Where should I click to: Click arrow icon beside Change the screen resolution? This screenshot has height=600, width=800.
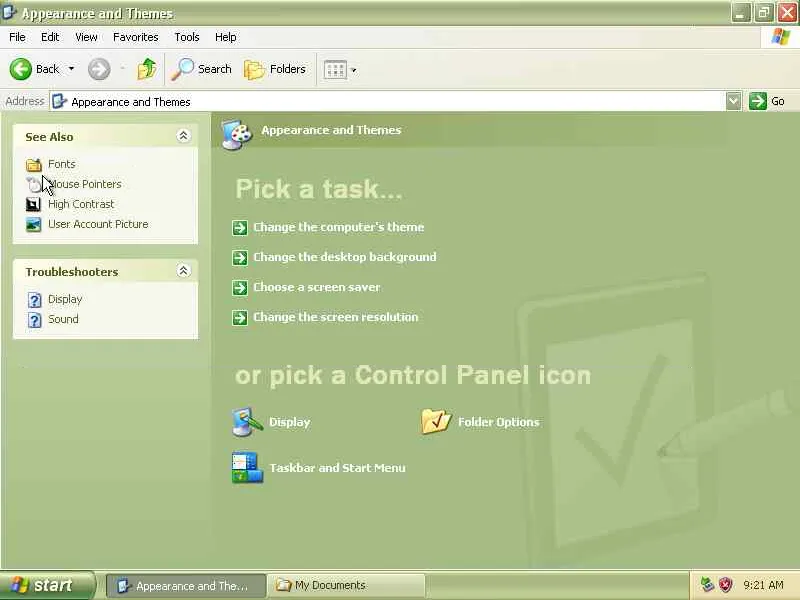[240, 318]
